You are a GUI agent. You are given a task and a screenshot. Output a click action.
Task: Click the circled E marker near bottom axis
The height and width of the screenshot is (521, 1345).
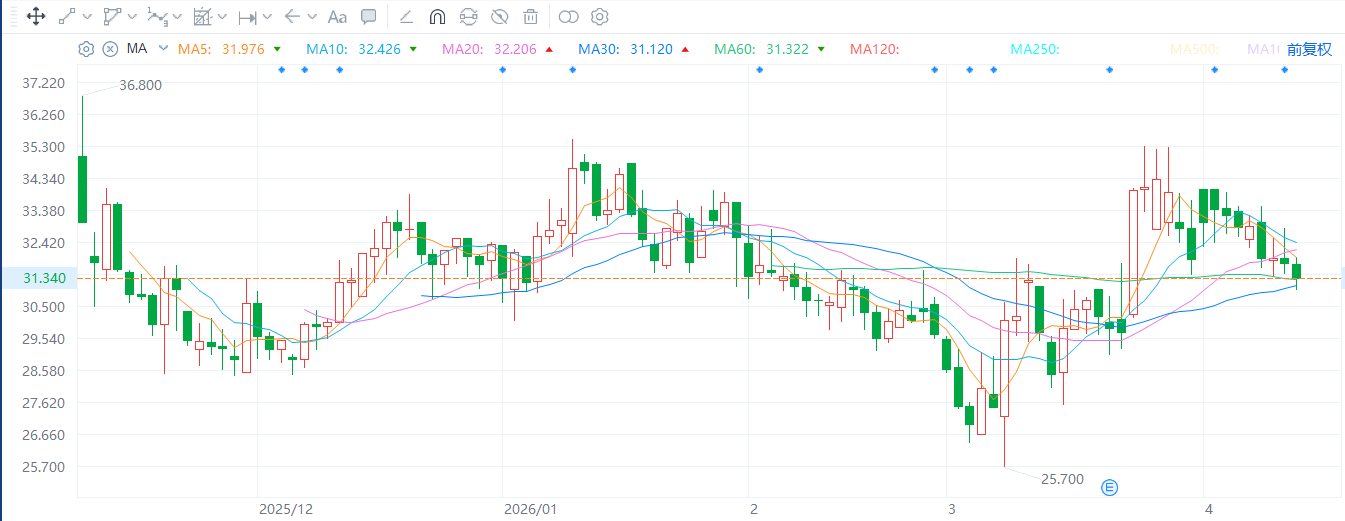click(1109, 487)
